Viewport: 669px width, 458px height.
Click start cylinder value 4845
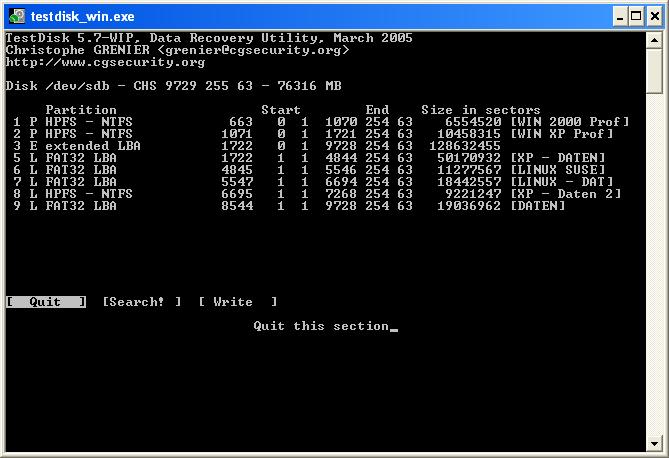pos(237,169)
